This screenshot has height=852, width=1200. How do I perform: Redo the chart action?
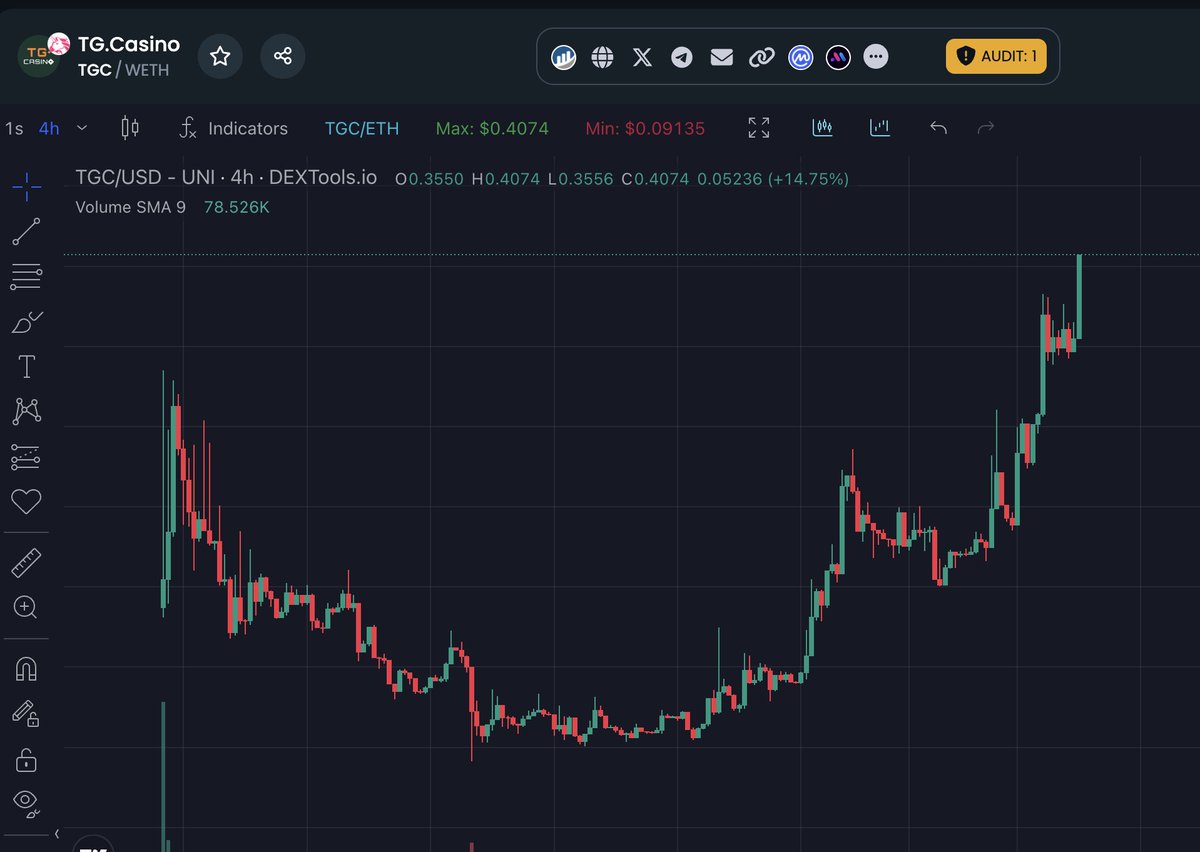[x=986, y=128]
